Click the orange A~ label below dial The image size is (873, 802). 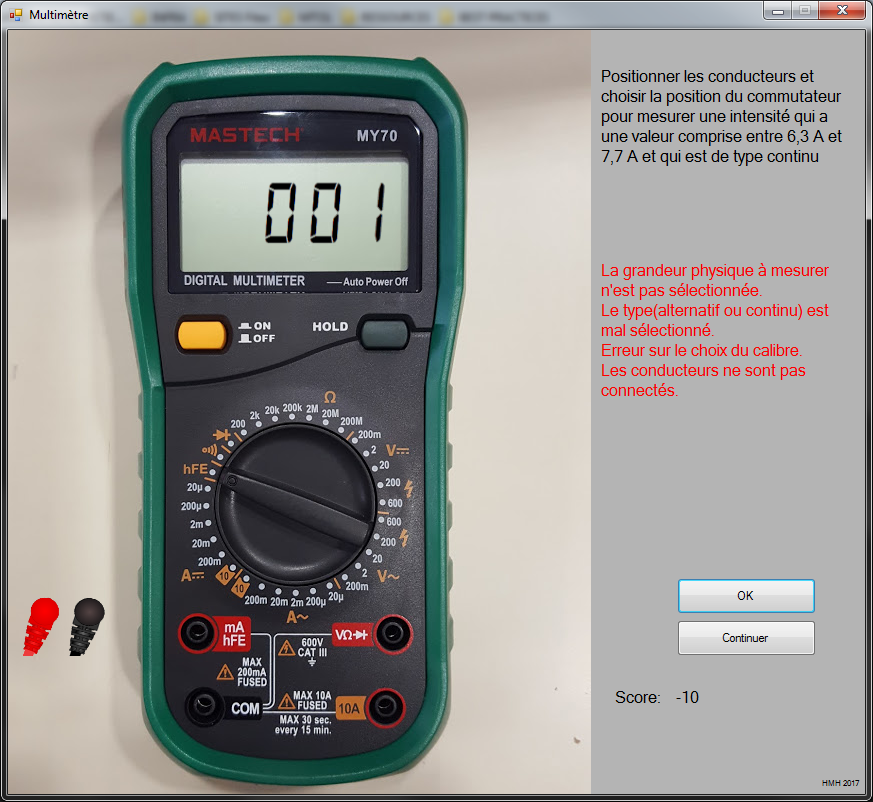(297, 617)
